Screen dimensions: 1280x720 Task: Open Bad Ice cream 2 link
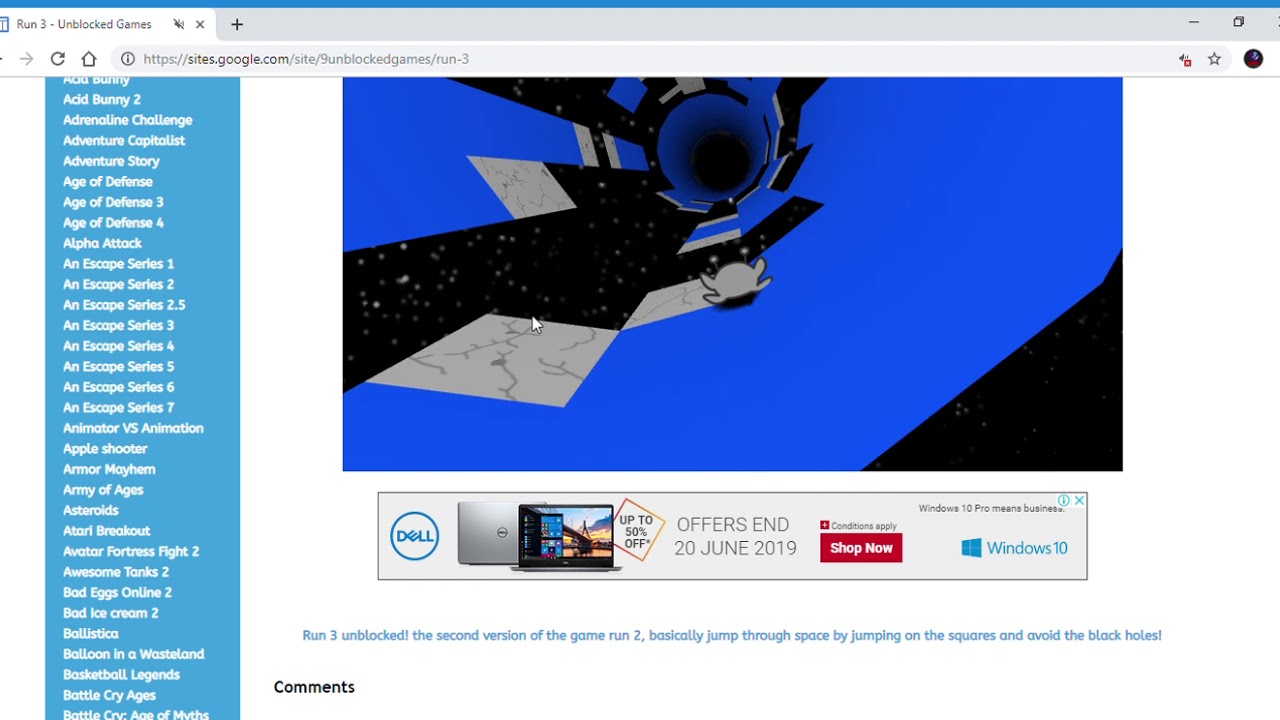(111, 613)
